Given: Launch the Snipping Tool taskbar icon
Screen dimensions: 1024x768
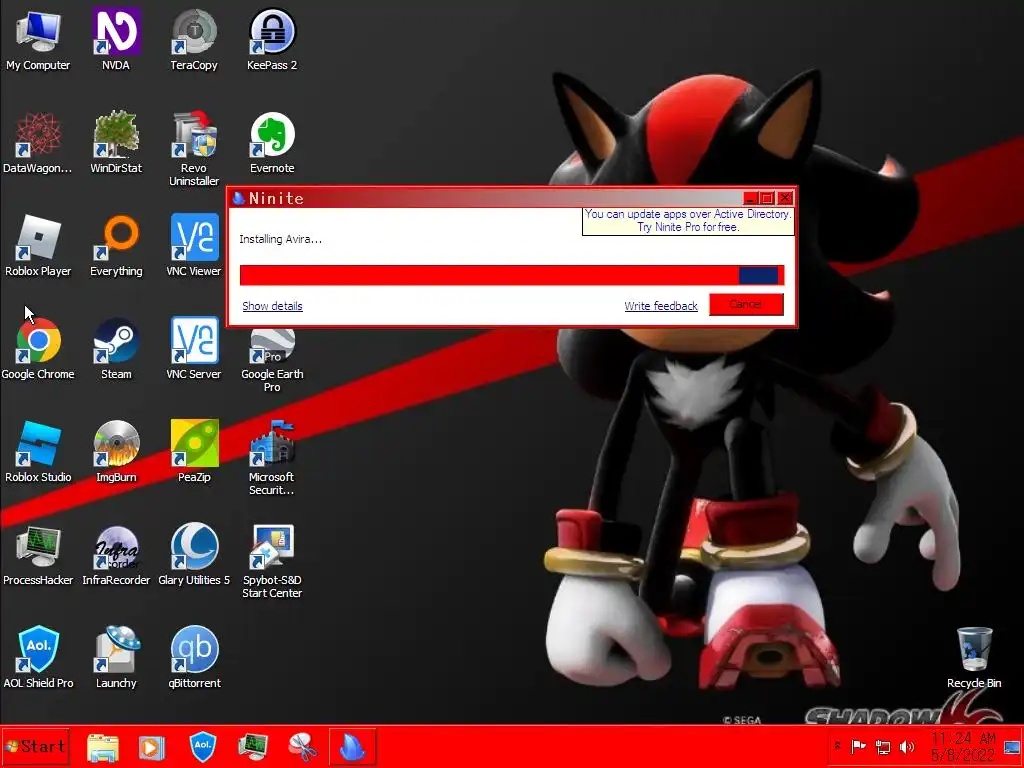Looking at the screenshot, I should pyautogui.click(x=303, y=747).
